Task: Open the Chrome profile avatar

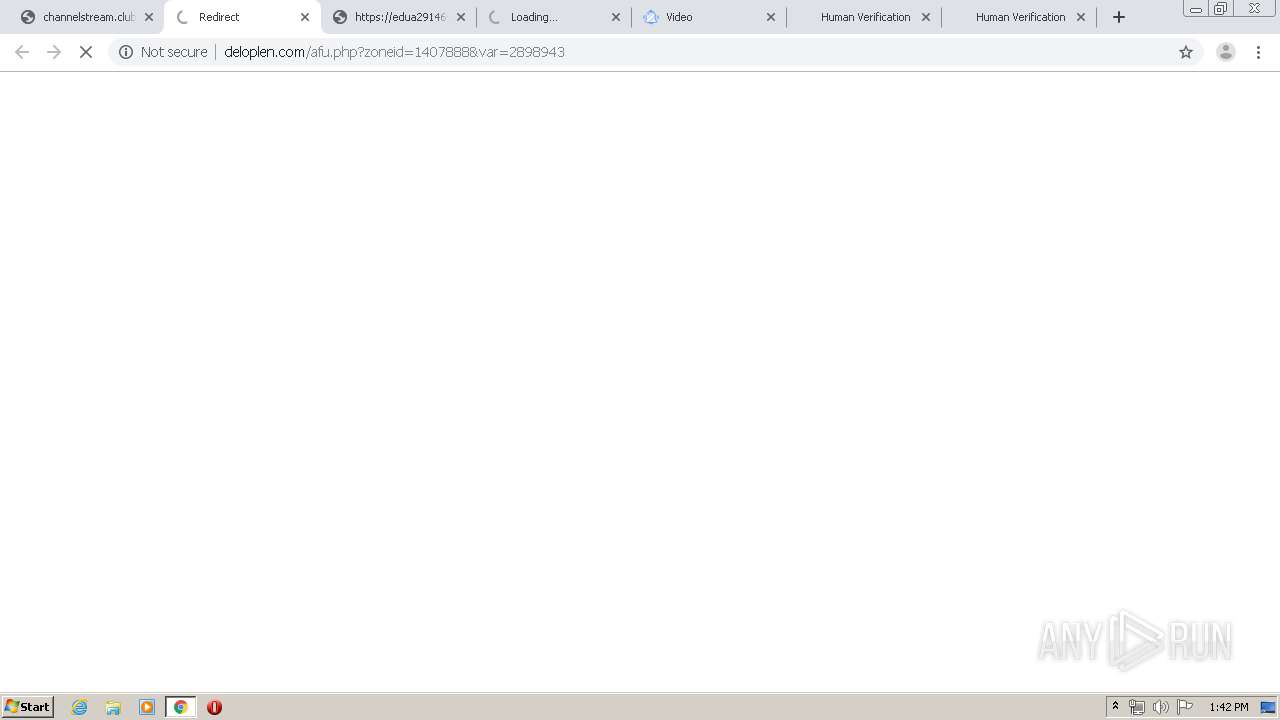Action: pyautogui.click(x=1225, y=52)
